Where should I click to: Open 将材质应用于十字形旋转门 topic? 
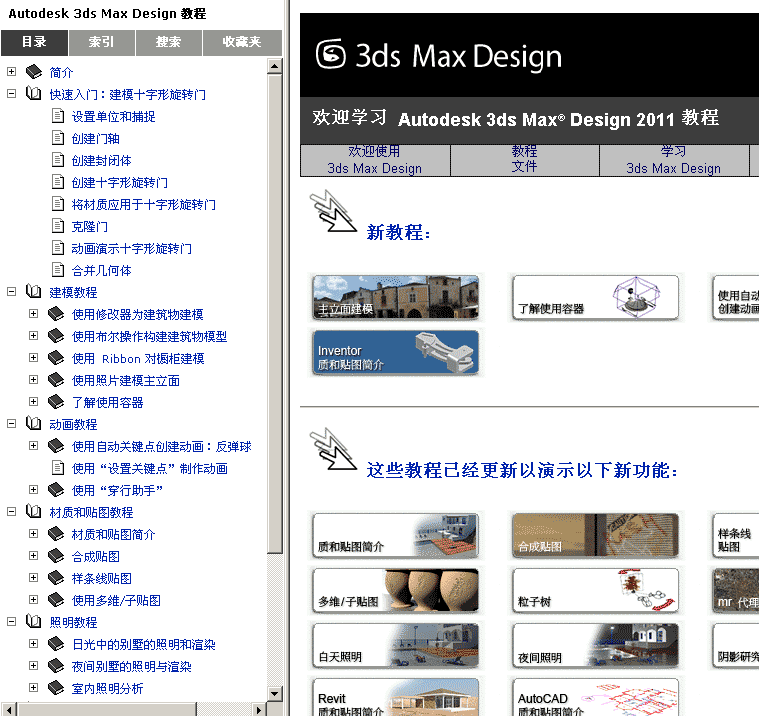[x=143, y=204]
